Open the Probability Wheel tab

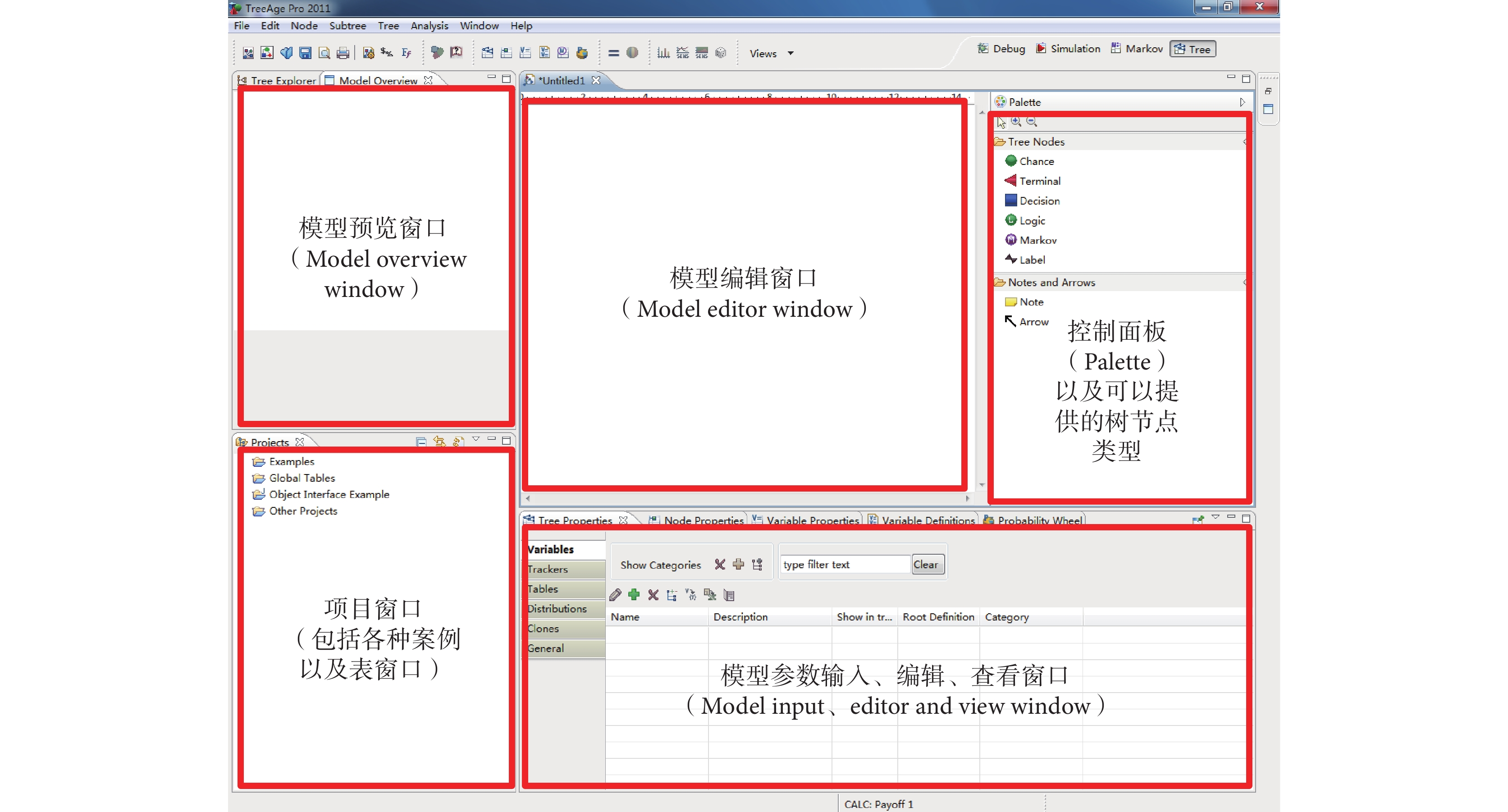[x=1033, y=520]
